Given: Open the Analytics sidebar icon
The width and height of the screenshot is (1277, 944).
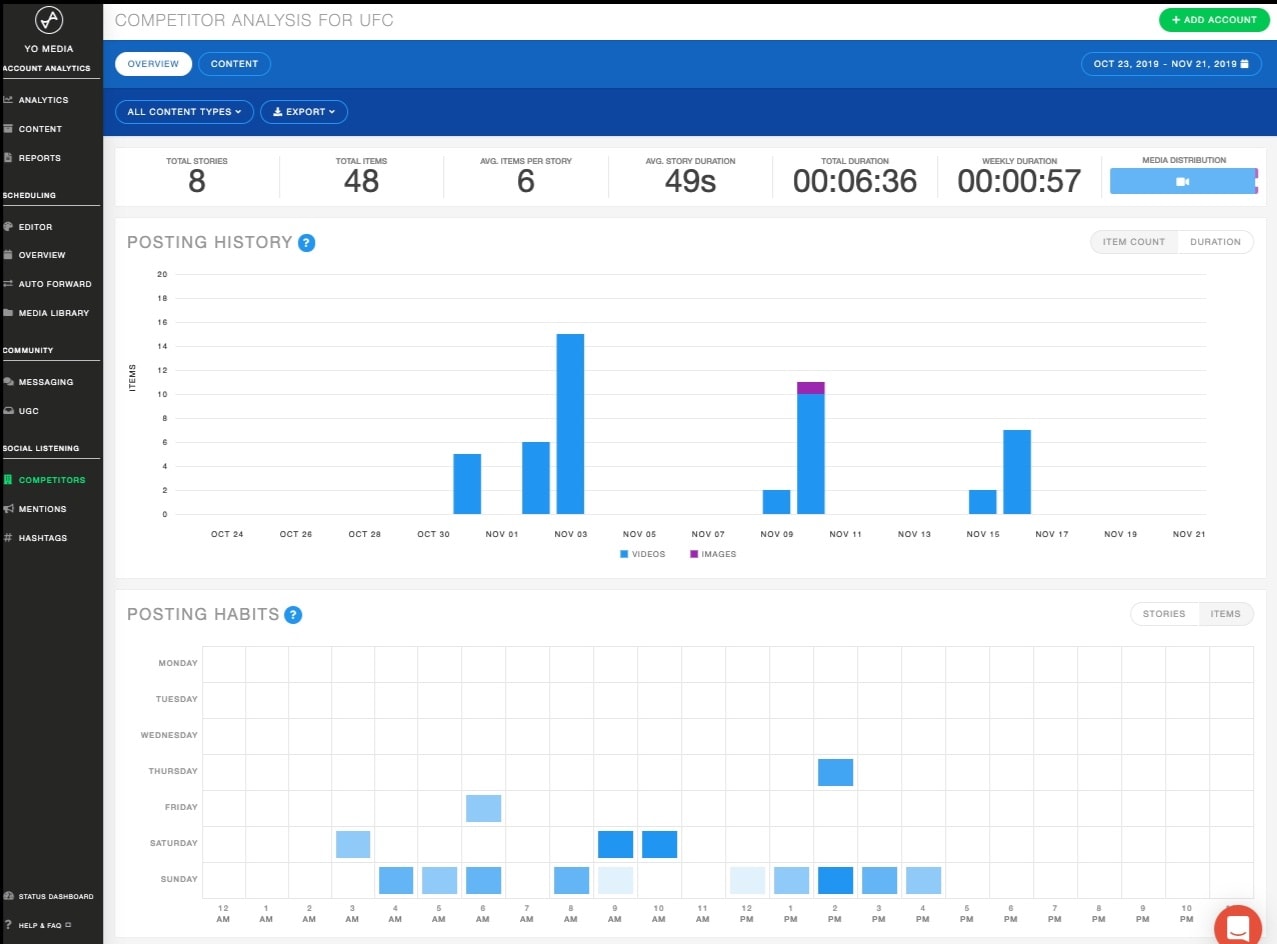Looking at the screenshot, I should point(8,100).
